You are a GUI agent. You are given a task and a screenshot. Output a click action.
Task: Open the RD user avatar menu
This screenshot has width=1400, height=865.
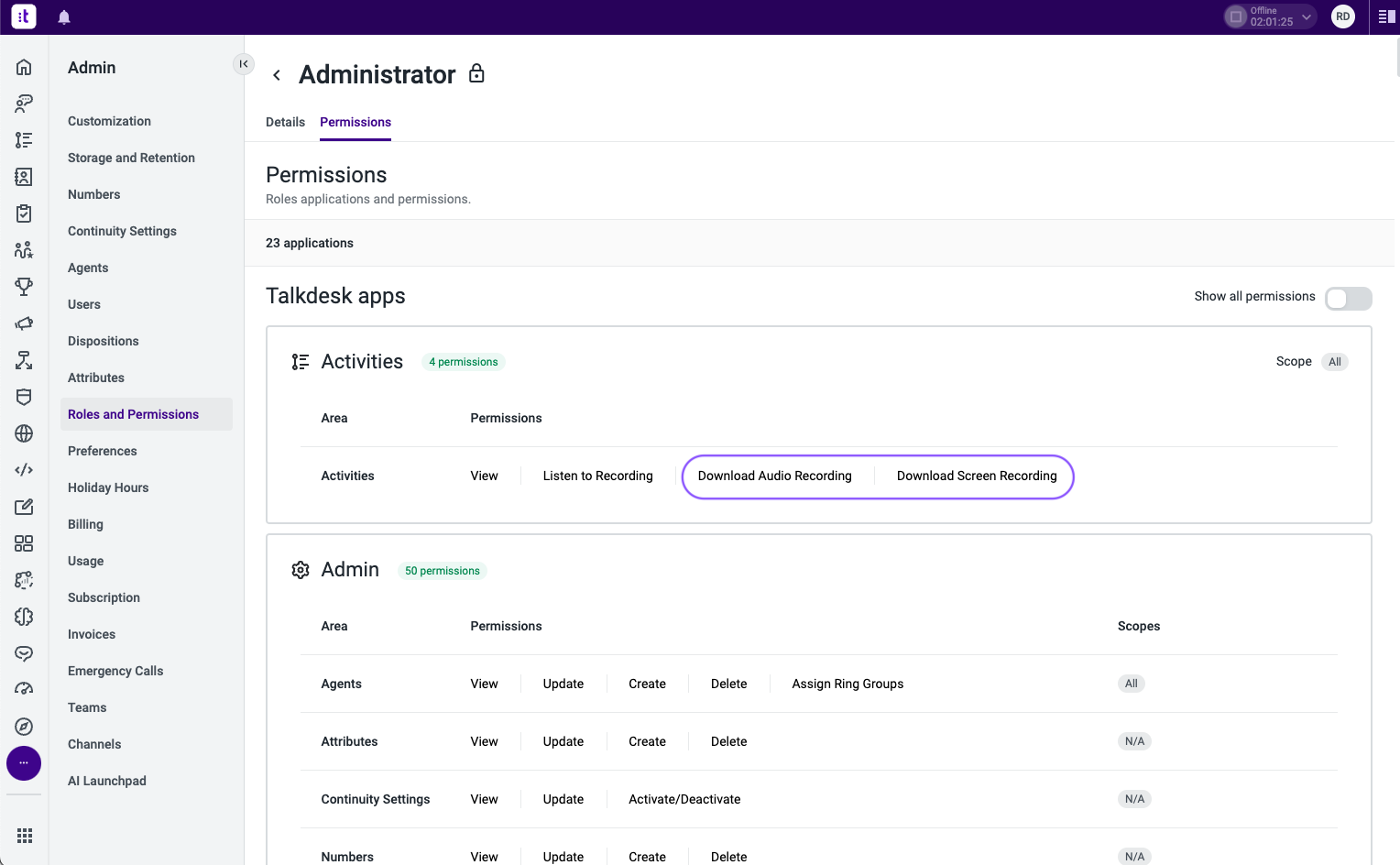point(1342,16)
